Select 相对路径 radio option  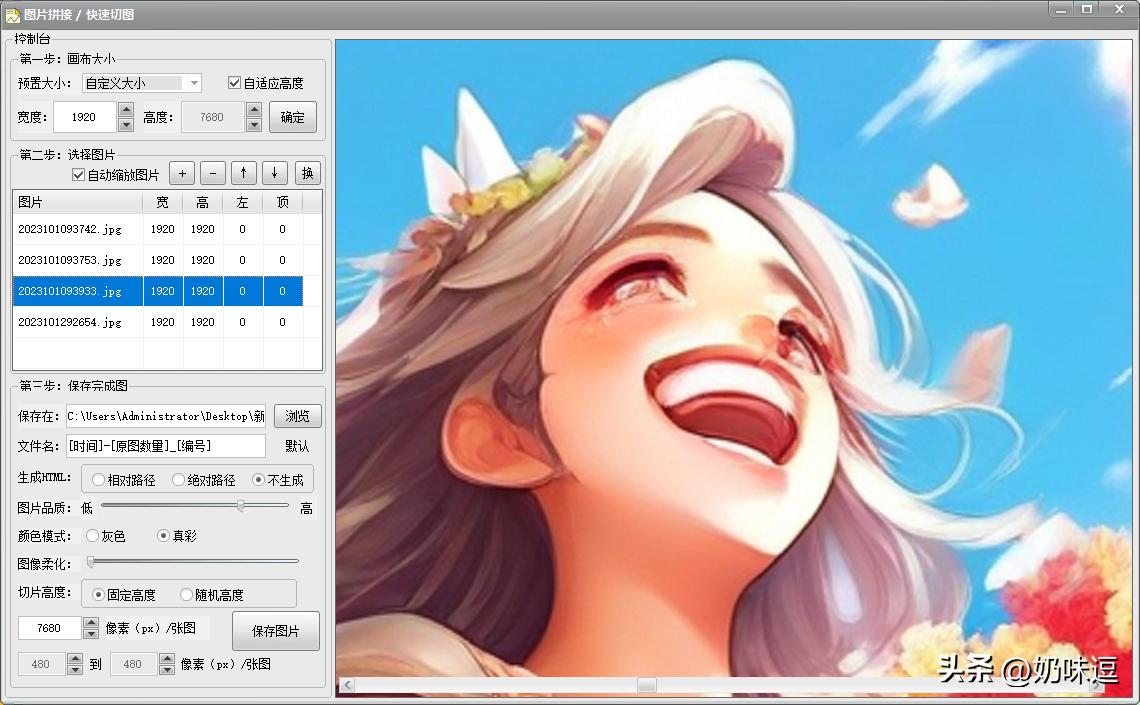point(99,480)
